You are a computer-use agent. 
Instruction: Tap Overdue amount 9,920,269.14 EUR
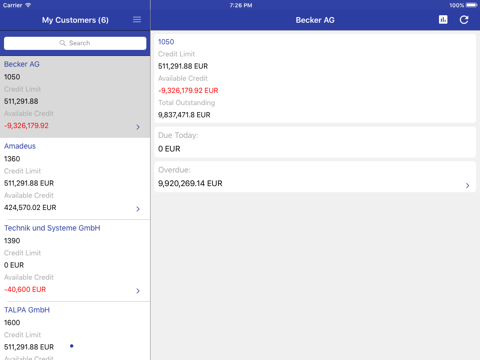tap(190, 183)
